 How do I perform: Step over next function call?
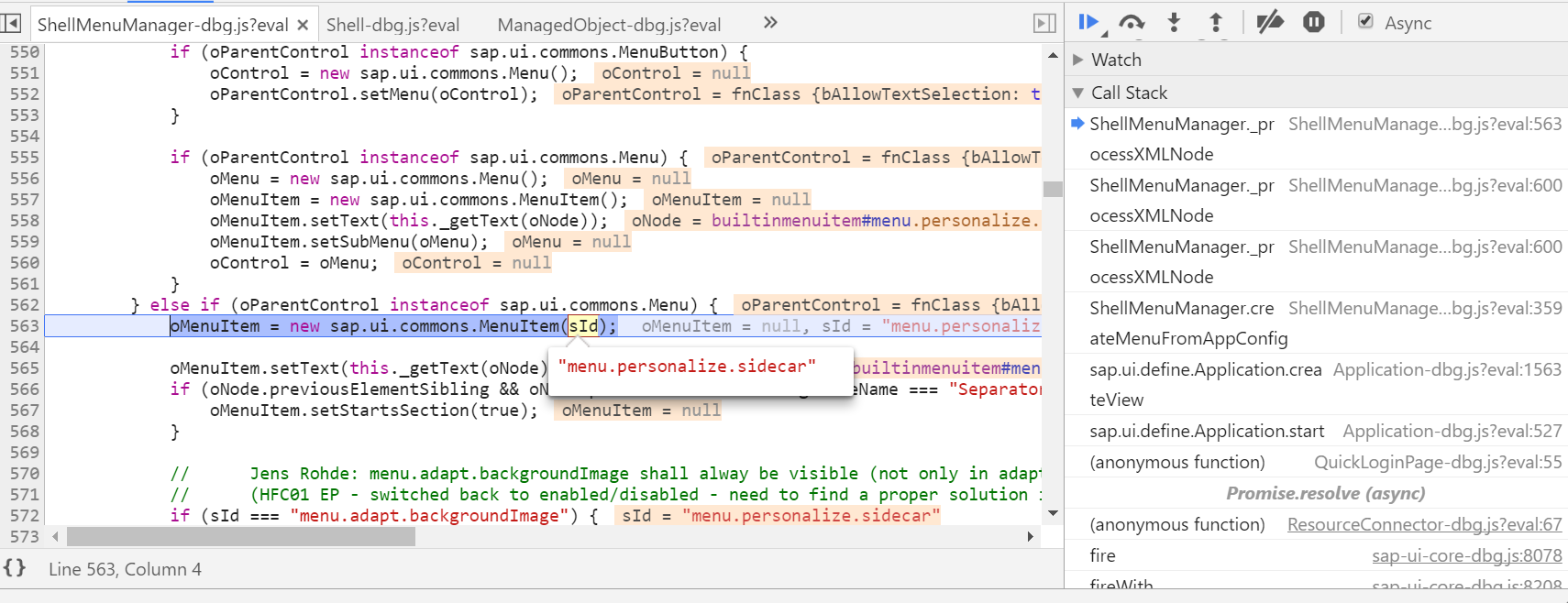click(1132, 22)
